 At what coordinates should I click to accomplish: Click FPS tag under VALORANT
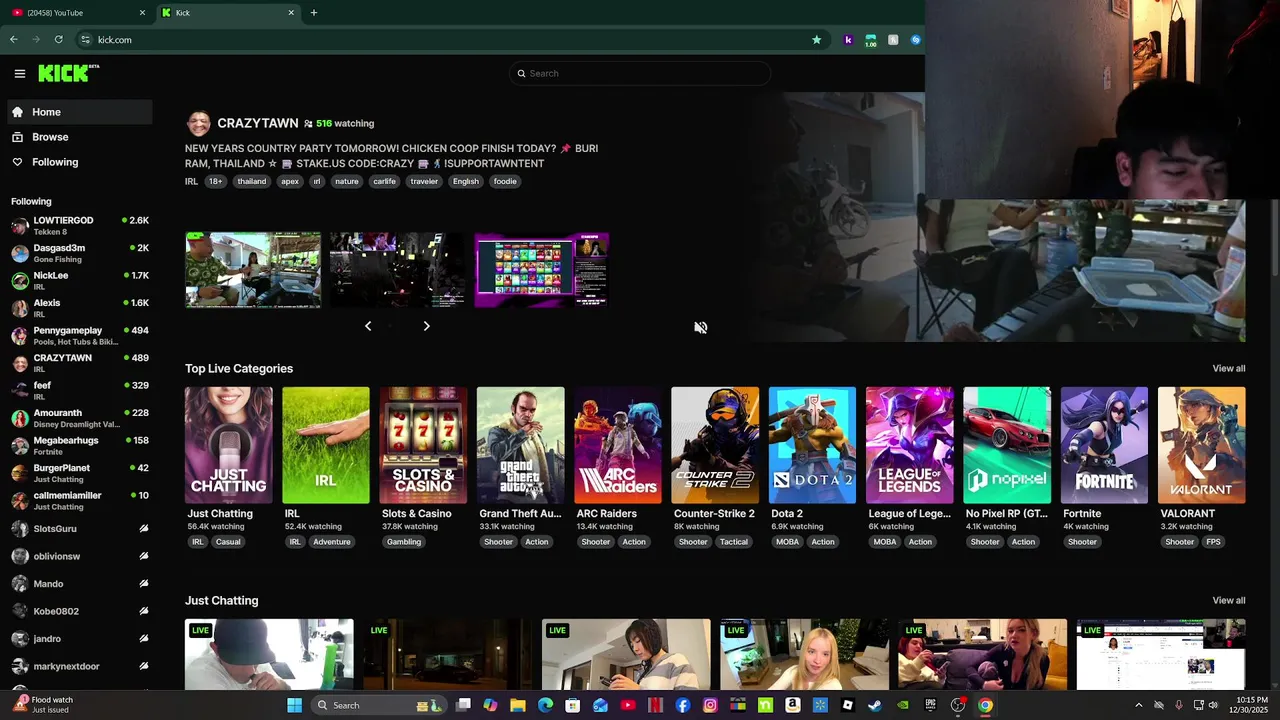(1213, 542)
